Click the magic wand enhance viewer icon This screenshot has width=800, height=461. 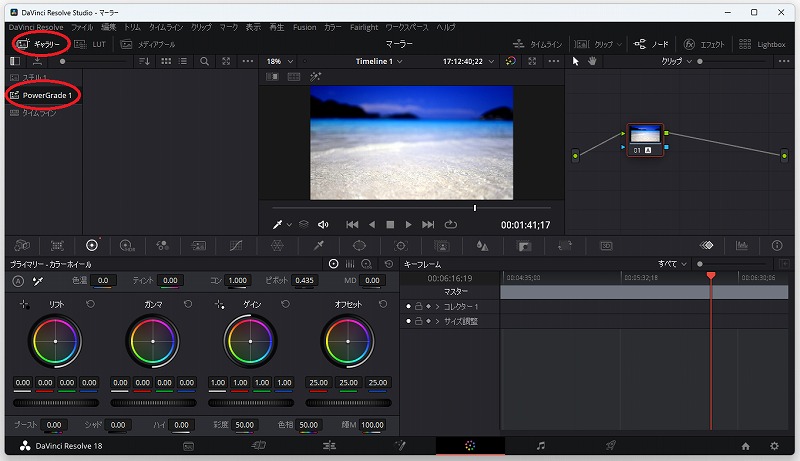tap(315, 76)
